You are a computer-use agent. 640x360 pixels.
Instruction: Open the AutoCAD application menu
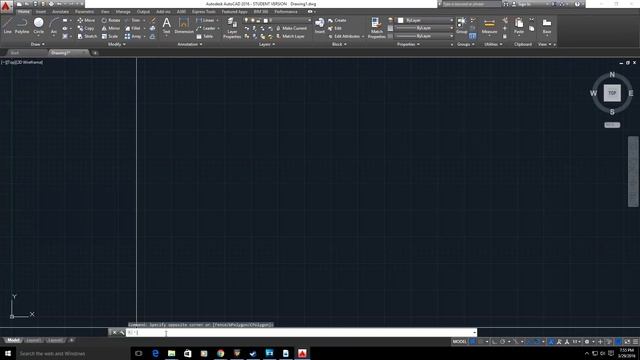click(x=6, y=7)
